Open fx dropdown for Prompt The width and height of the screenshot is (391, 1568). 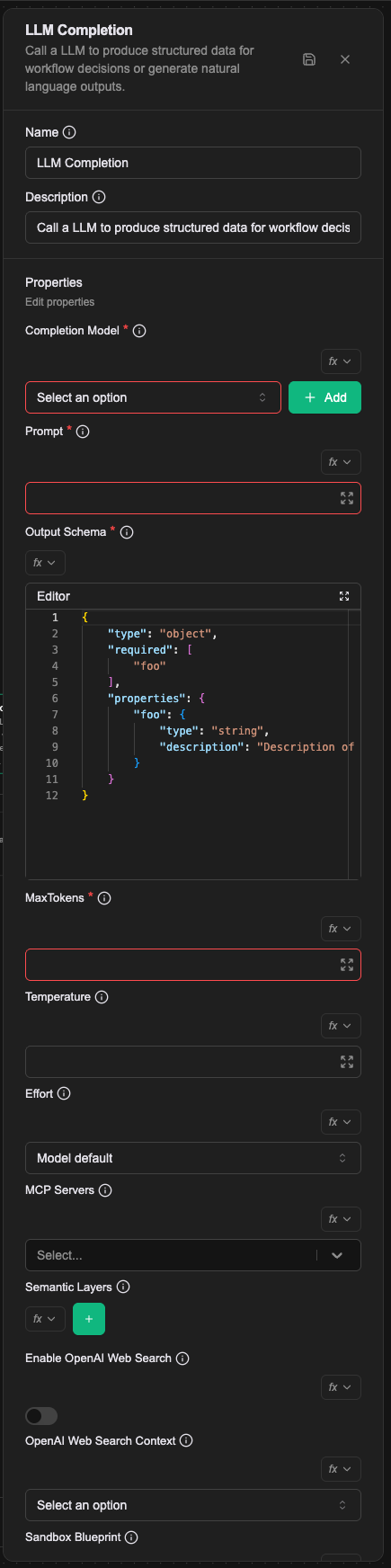(x=342, y=462)
